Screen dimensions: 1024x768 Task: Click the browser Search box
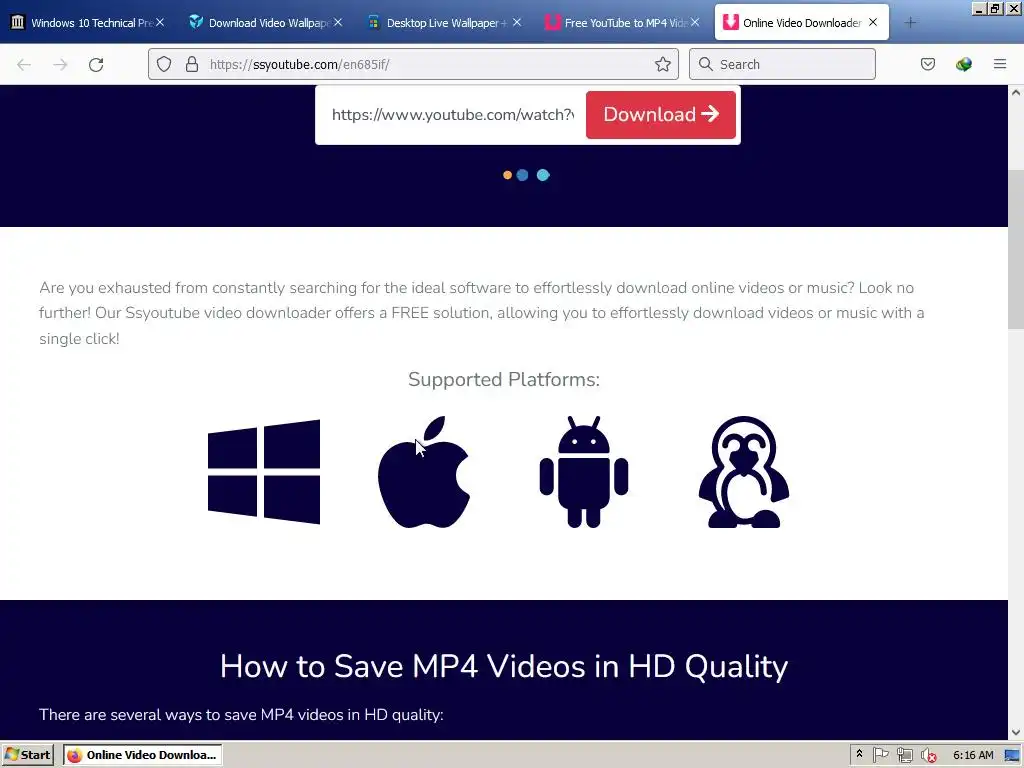pos(782,64)
